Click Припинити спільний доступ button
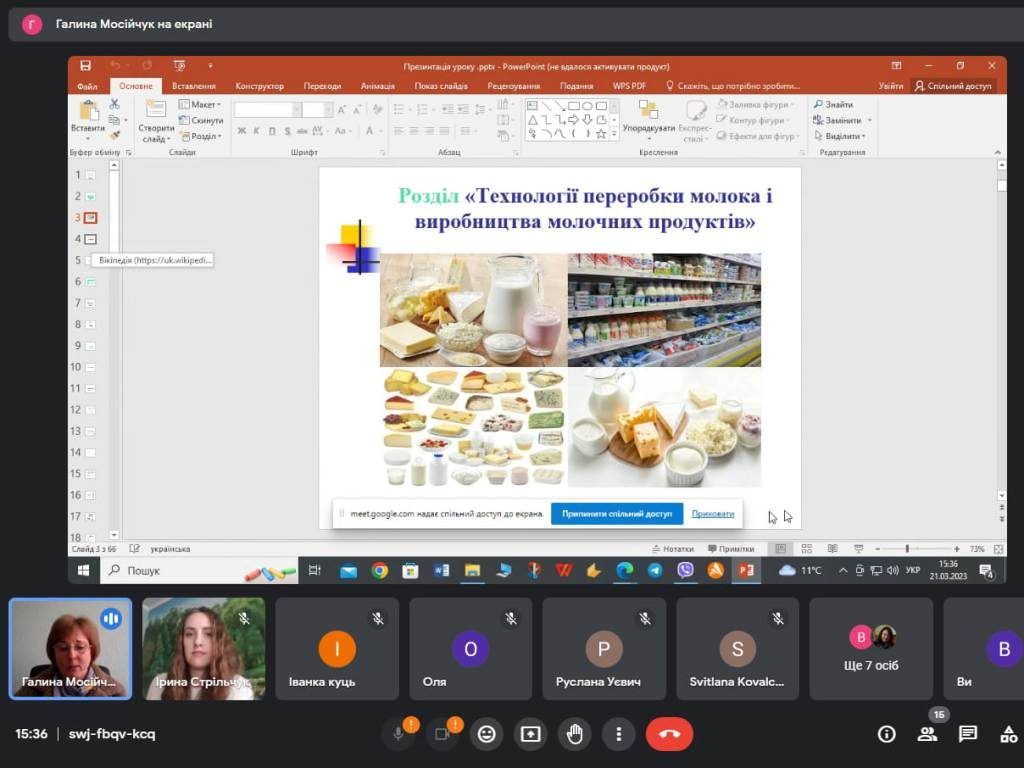Viewport: 1024px width, 768px height. (x=617, y=514)
